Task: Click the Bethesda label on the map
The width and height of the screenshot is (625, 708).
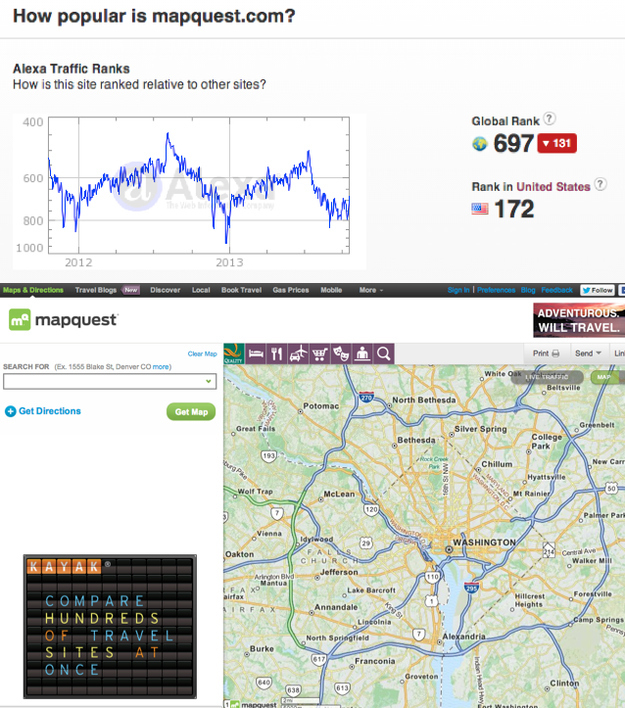Action: point(416,440)
